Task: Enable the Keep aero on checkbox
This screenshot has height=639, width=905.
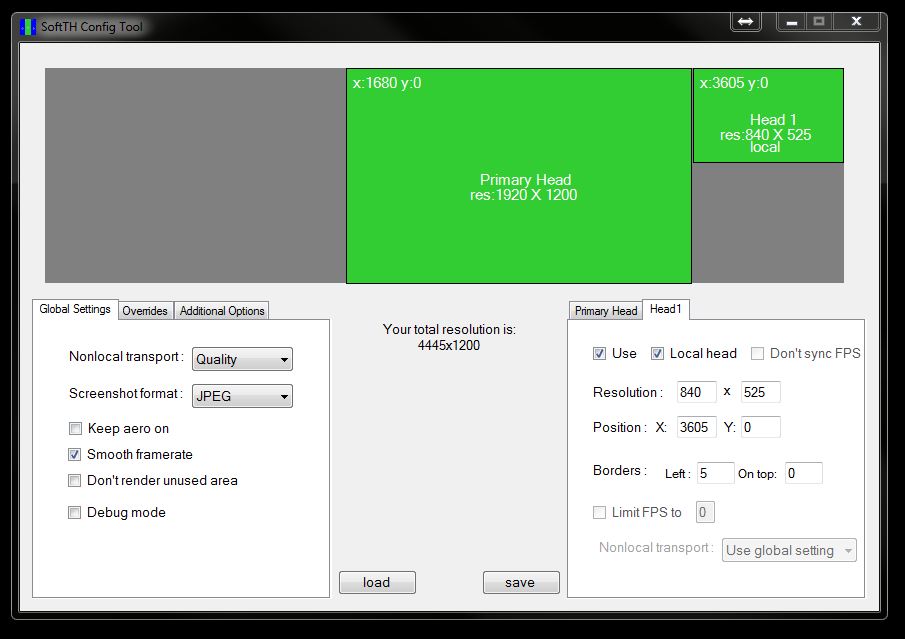Action: click(x=75, y=429)
